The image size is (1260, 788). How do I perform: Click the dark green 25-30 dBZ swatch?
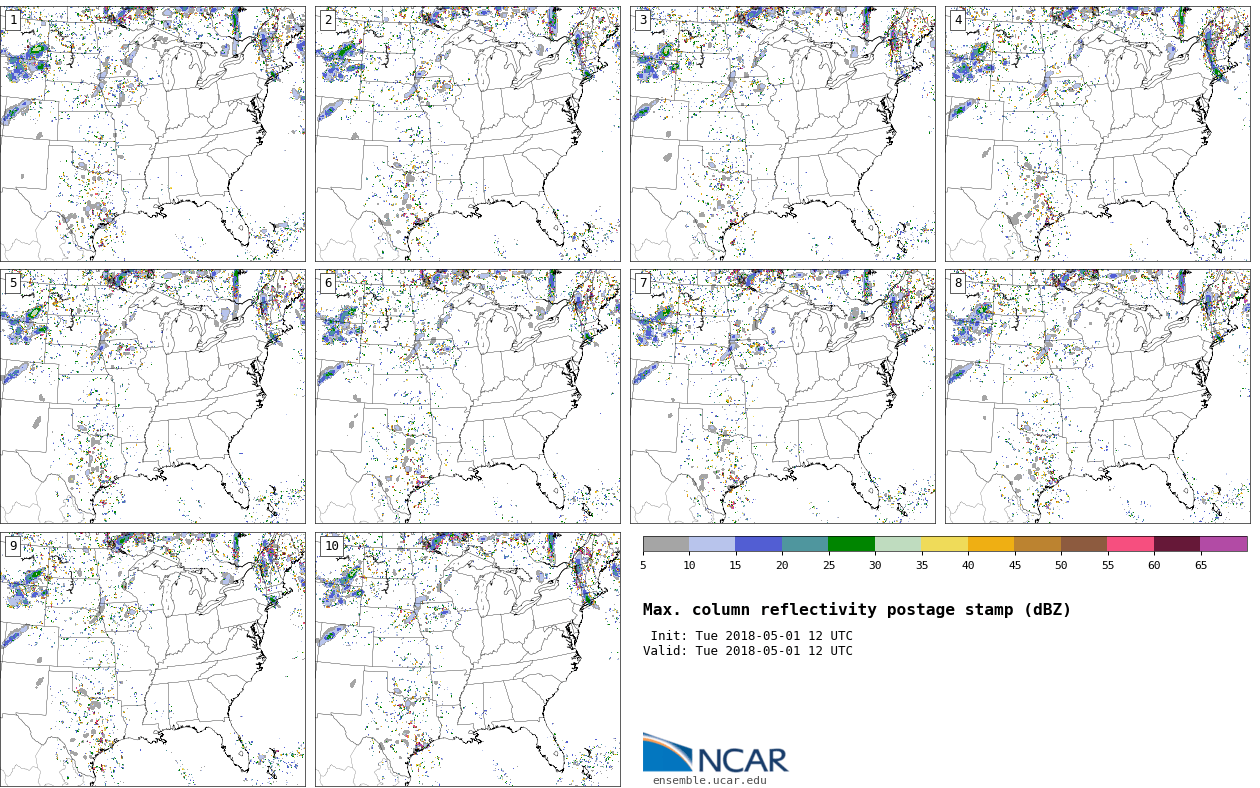click(852, 544)
